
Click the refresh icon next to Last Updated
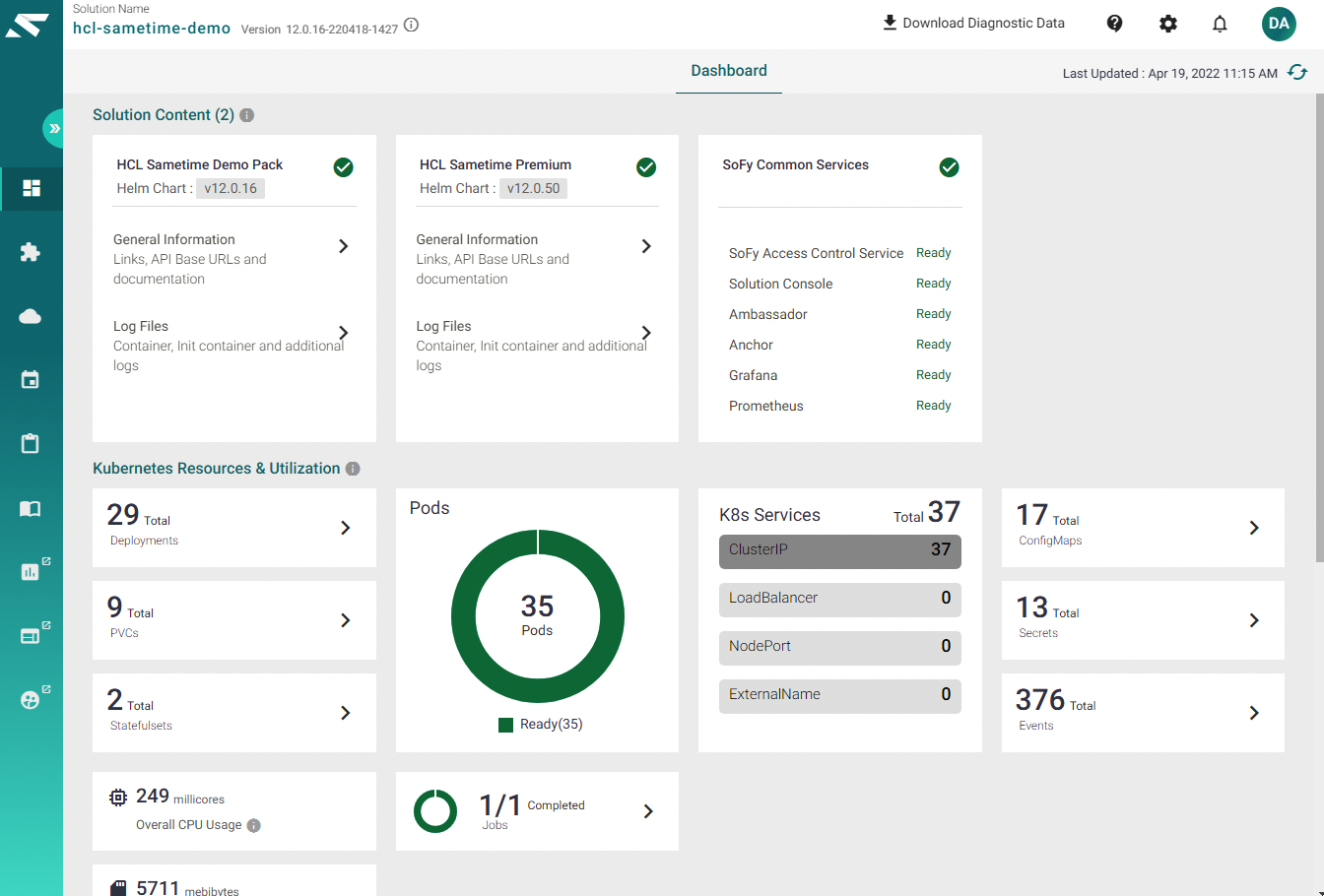point(1298,73)
